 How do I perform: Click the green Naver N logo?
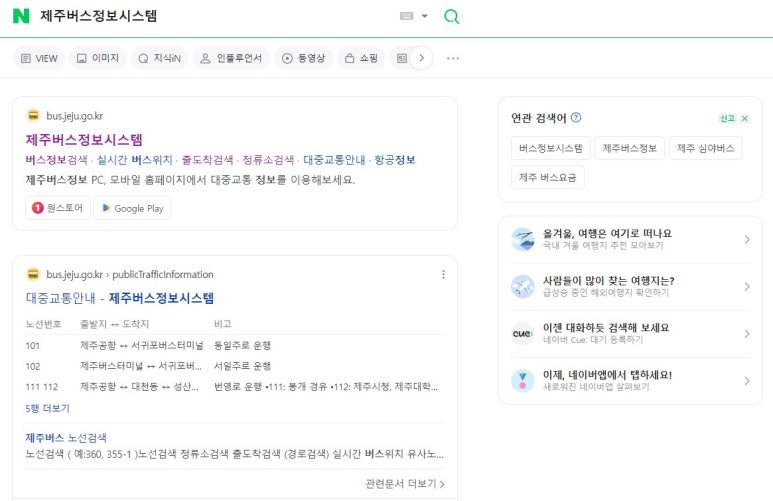21,16
